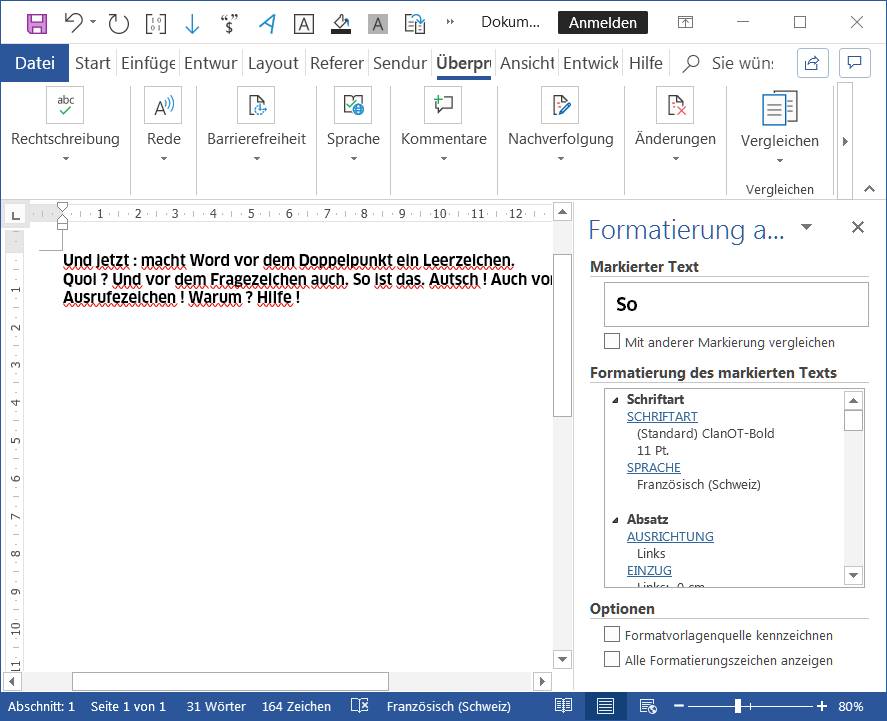Click the gray shaded A icon
This screenshot has height=721, width=887.
click(x=378, y=24)
